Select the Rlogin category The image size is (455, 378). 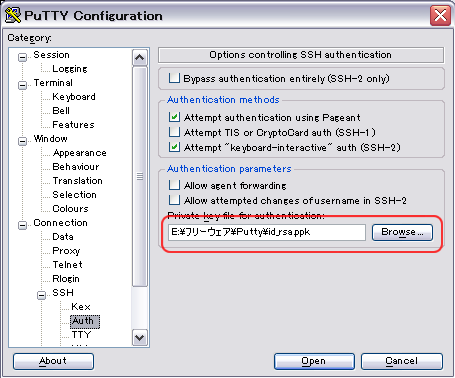[66, 279]
